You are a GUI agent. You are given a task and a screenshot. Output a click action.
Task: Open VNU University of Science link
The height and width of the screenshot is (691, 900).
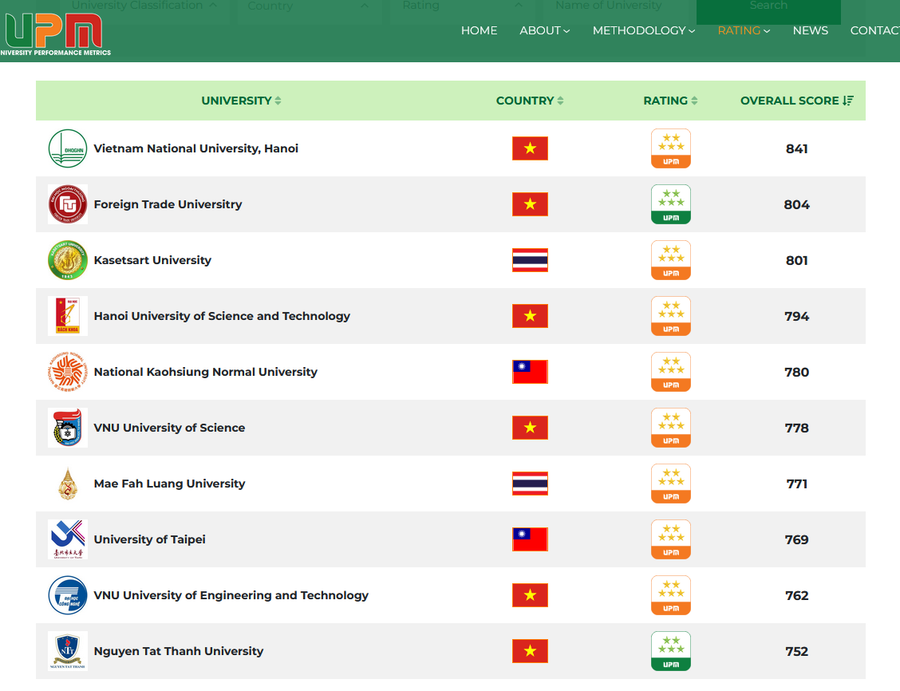point(169,428)
